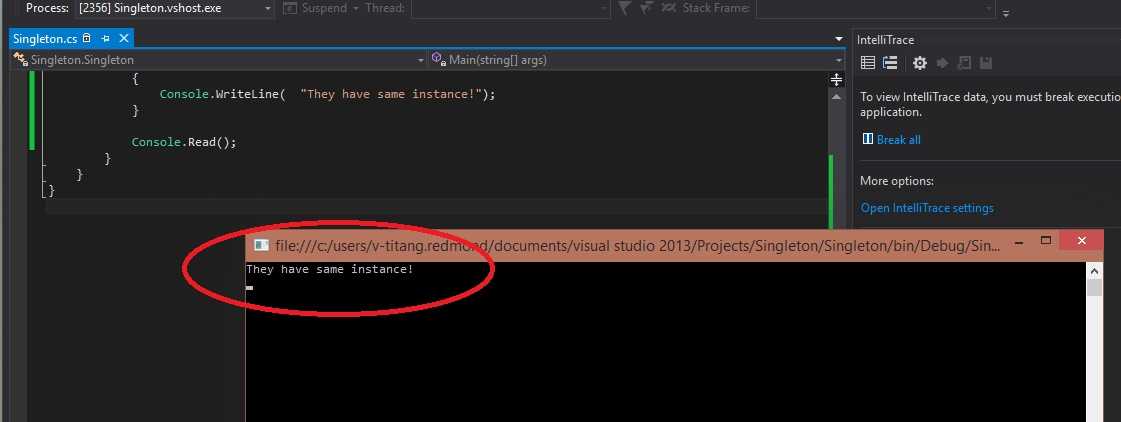
Task: Open the debug toolbar overflow options arrow
Action: click(x=1006, y=12)
